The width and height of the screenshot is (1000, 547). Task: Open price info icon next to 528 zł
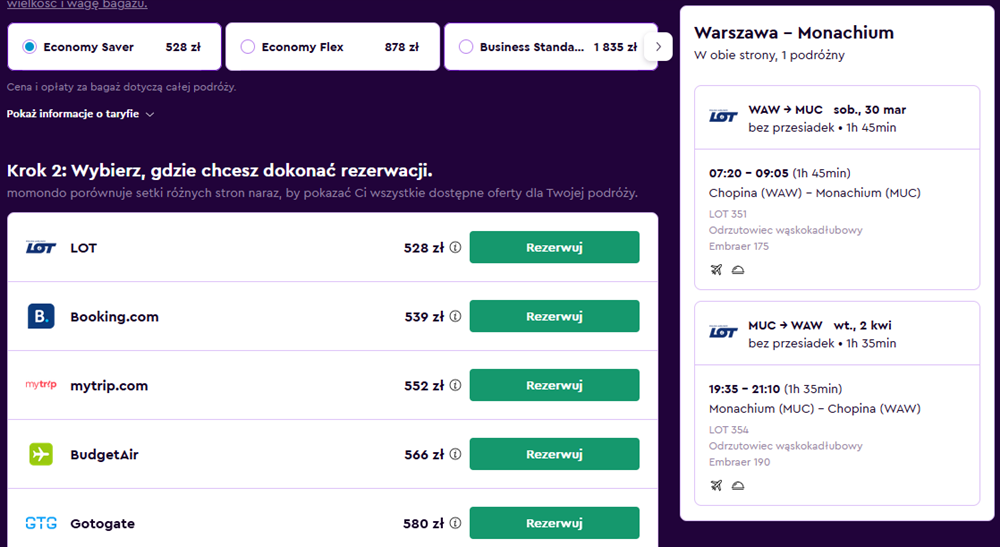point(455,247)
